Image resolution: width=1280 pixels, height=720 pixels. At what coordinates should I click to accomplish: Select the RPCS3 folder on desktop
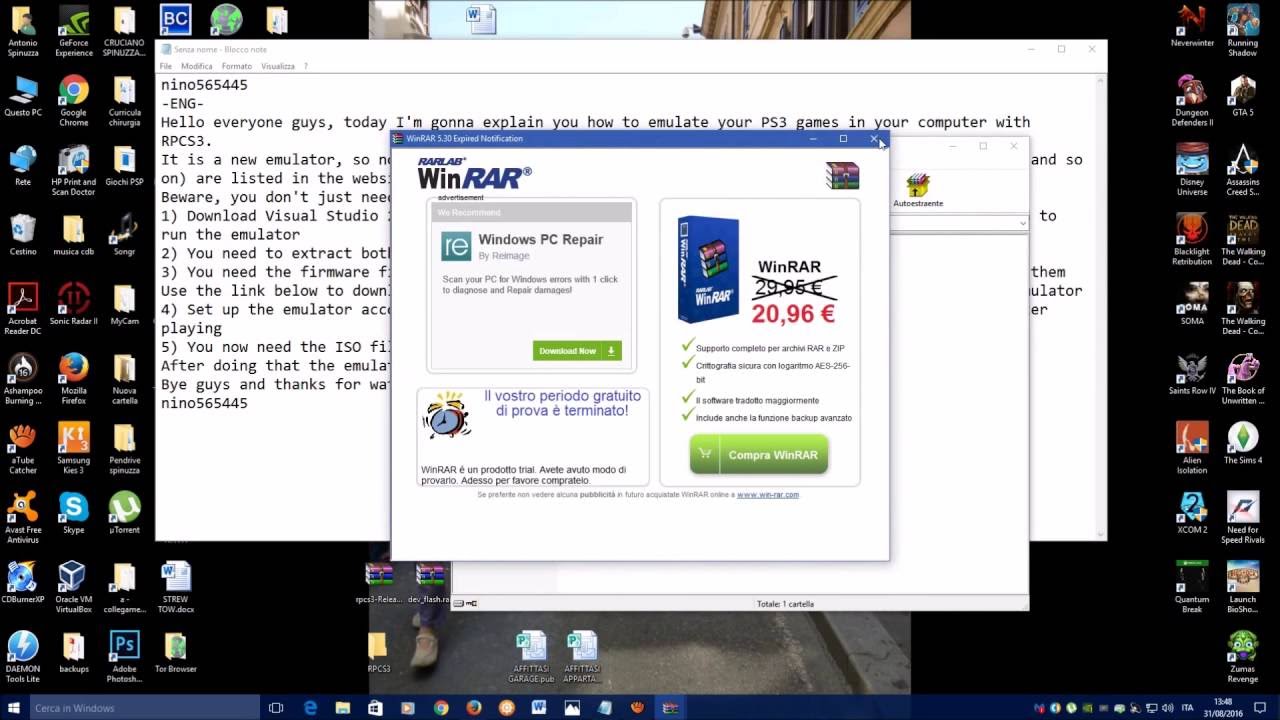(x=379, y=652)
